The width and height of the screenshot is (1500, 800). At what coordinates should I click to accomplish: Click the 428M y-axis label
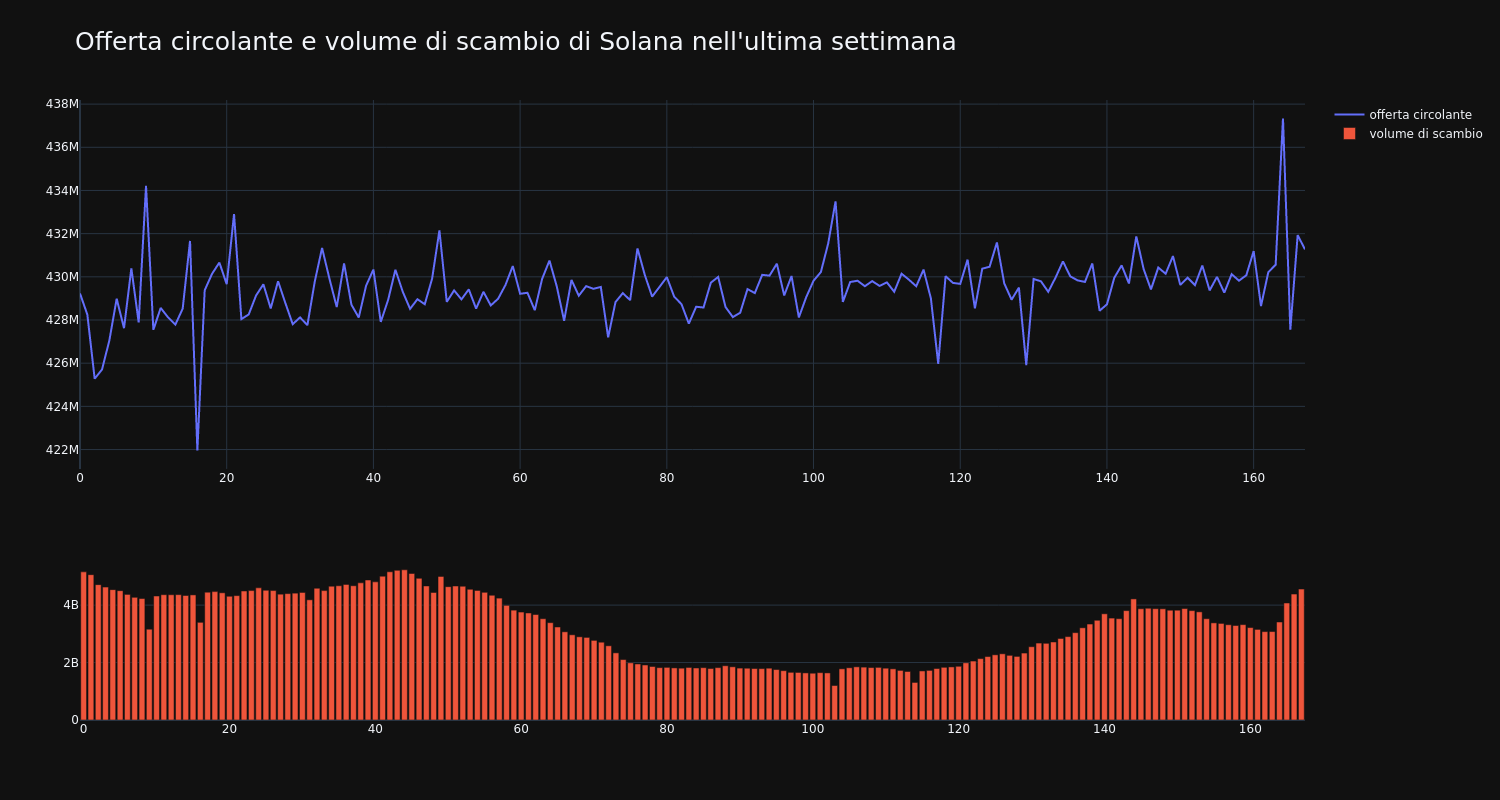[62, 320]
